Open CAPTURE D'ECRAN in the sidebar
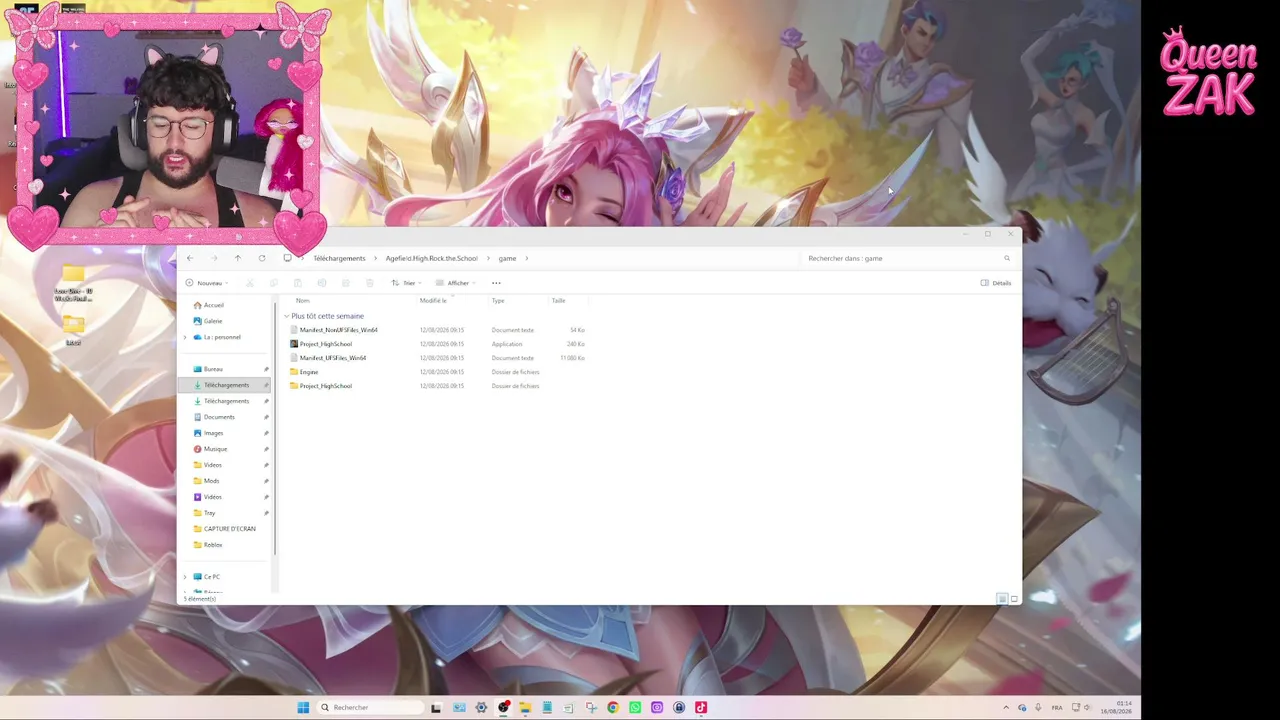Screen dimensions: 1280x720 pyautogui.click(x=230, y=529)
